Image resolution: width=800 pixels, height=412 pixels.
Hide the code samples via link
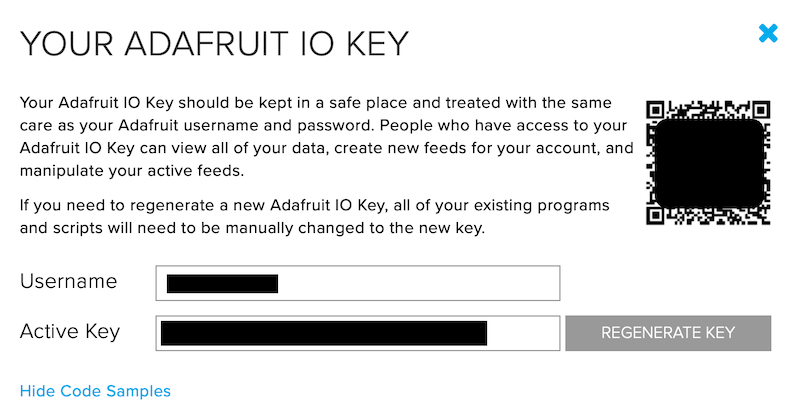pos(95,391)
